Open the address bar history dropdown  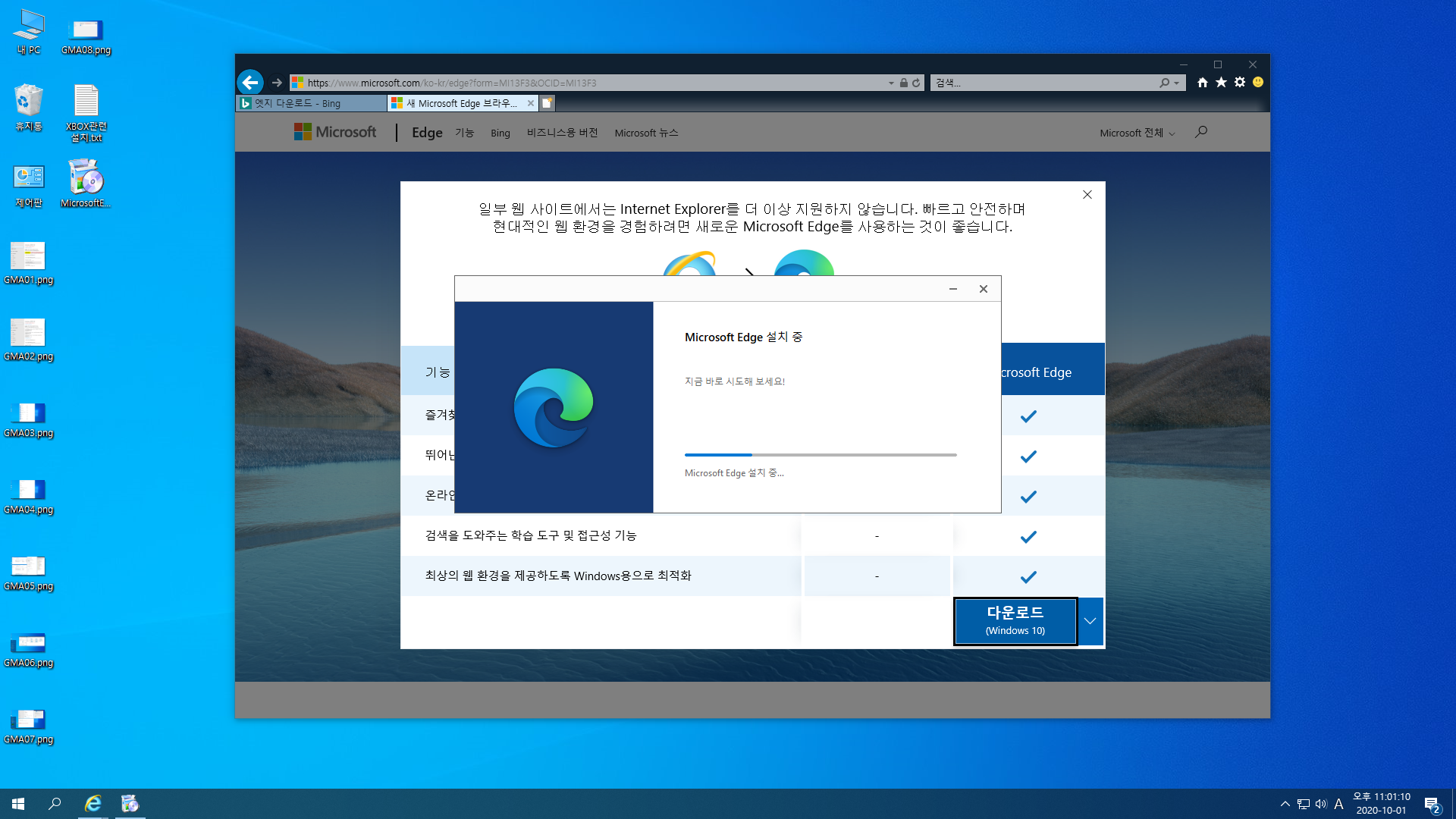click(891, 83)
